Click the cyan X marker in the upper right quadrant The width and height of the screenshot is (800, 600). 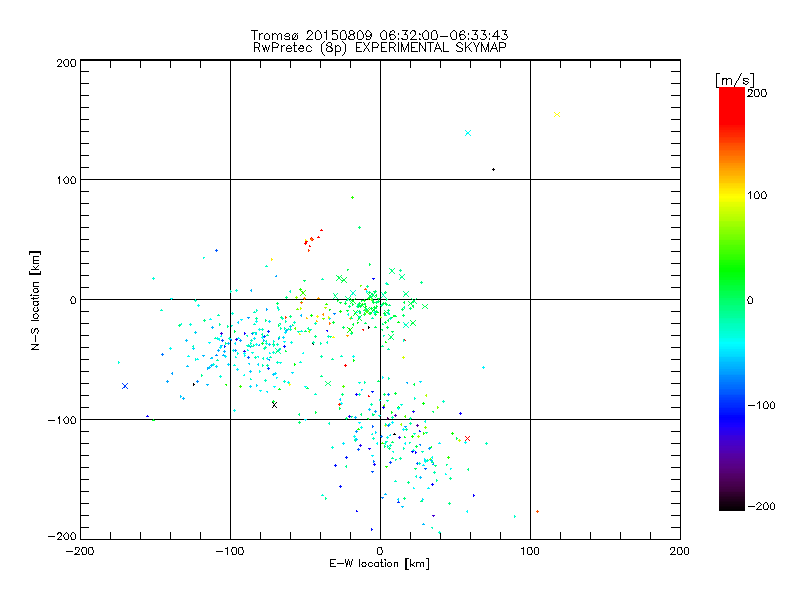[468, 133]
